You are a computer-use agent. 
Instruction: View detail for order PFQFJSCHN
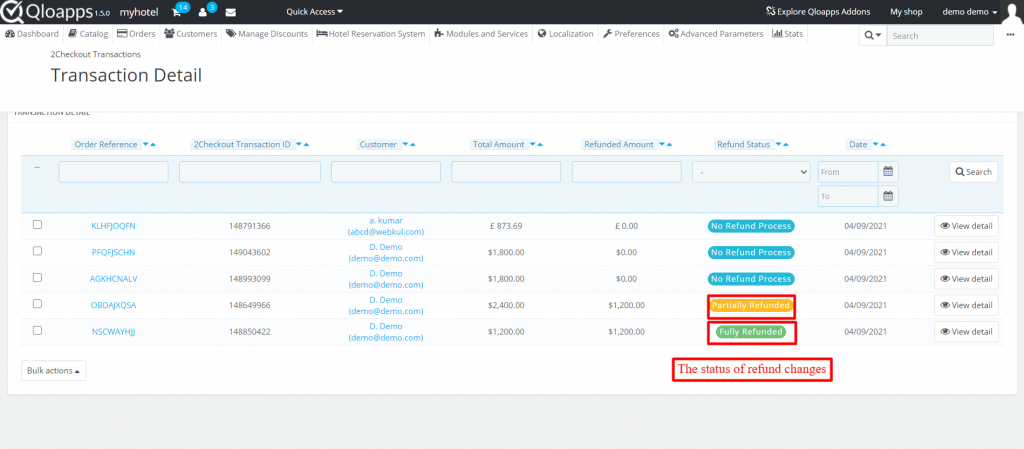(966, 252)
